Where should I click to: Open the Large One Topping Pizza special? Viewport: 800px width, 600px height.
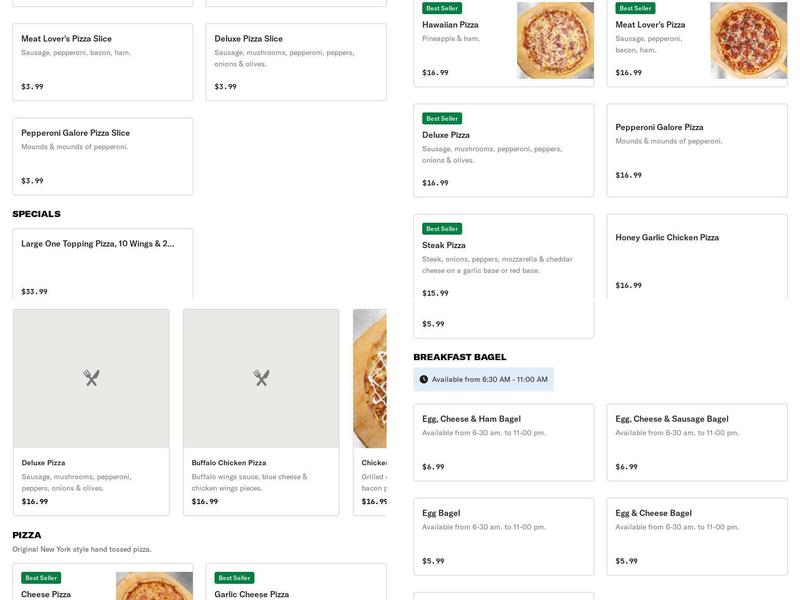pos(101,262)
